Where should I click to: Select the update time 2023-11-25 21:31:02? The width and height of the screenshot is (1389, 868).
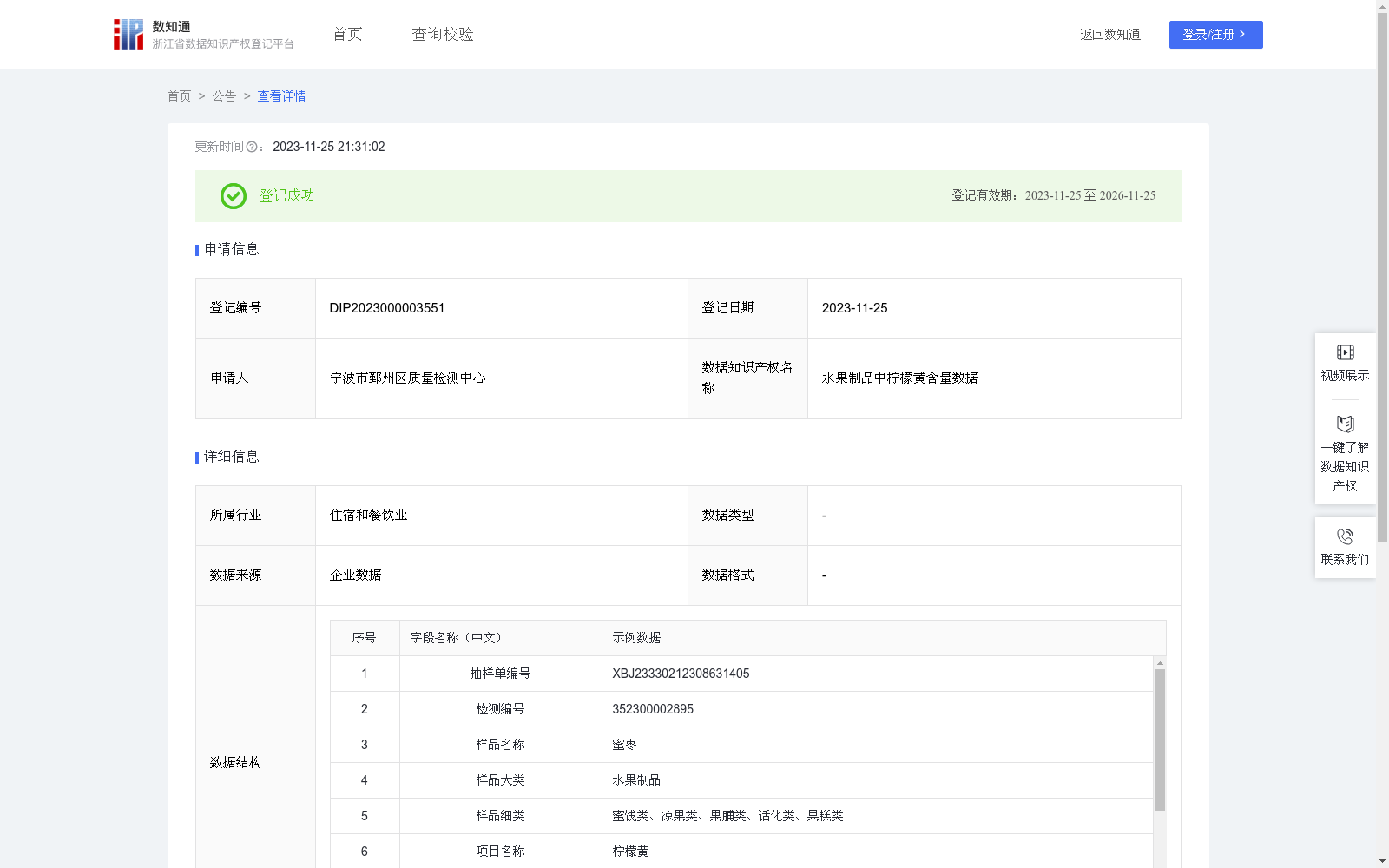coord(329,148)
